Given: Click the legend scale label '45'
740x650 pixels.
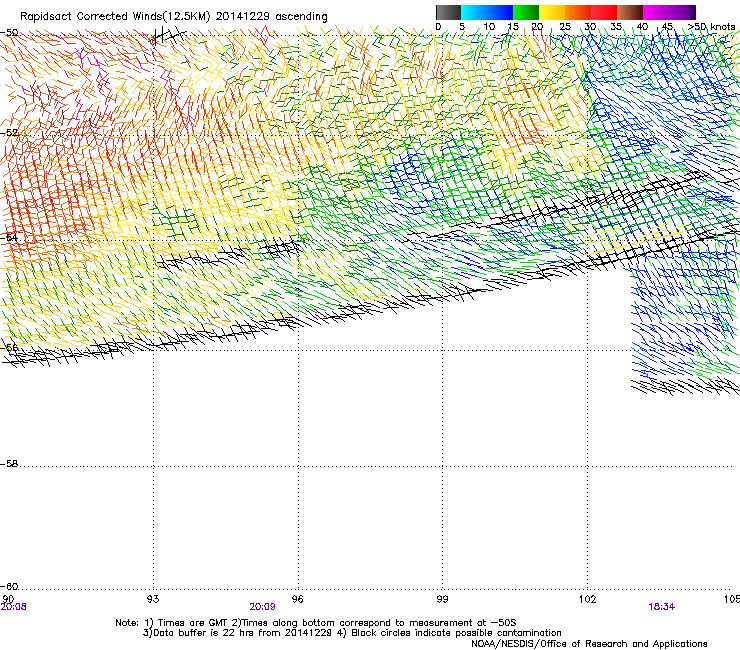Looking at the screenshot, I should coord(667,27).
